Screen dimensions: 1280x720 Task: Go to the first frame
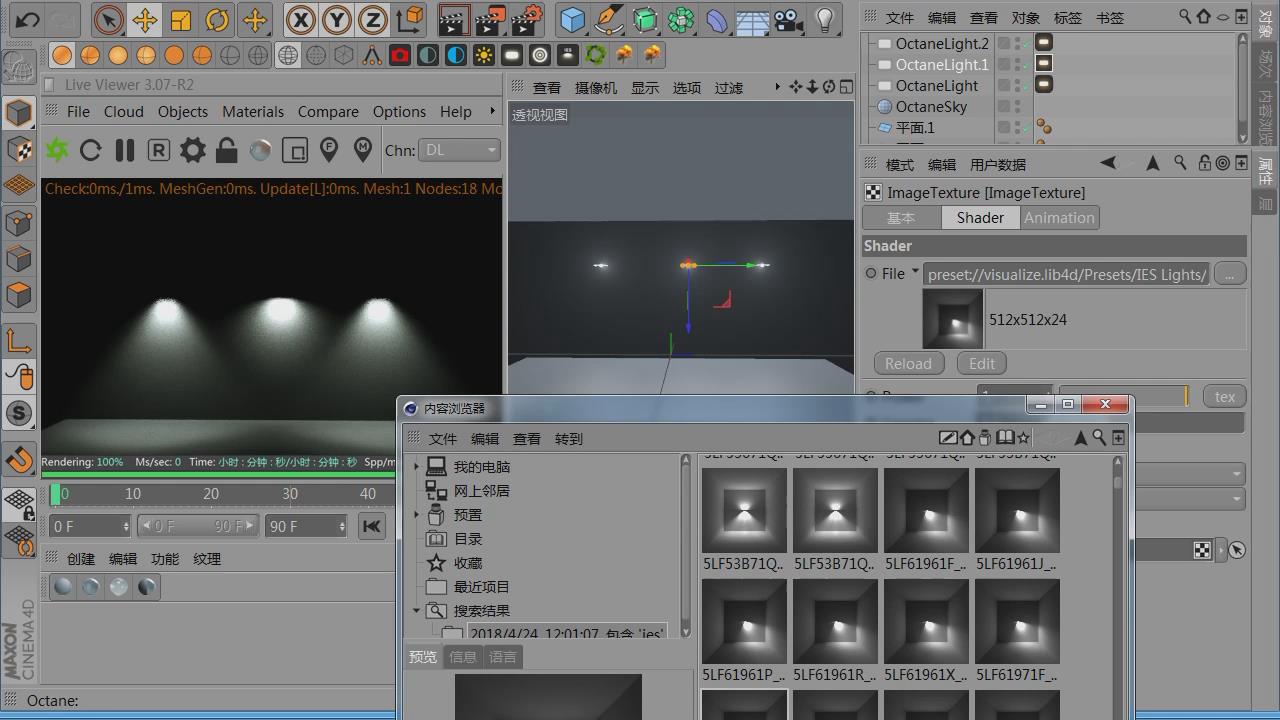[x=372, y=526]
